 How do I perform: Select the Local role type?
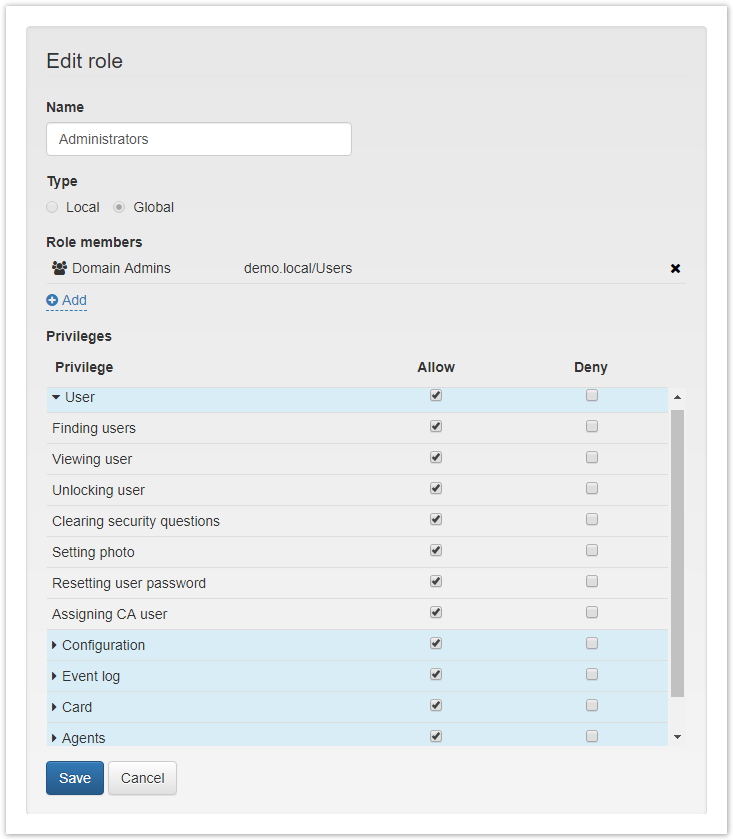coord(51,207)
